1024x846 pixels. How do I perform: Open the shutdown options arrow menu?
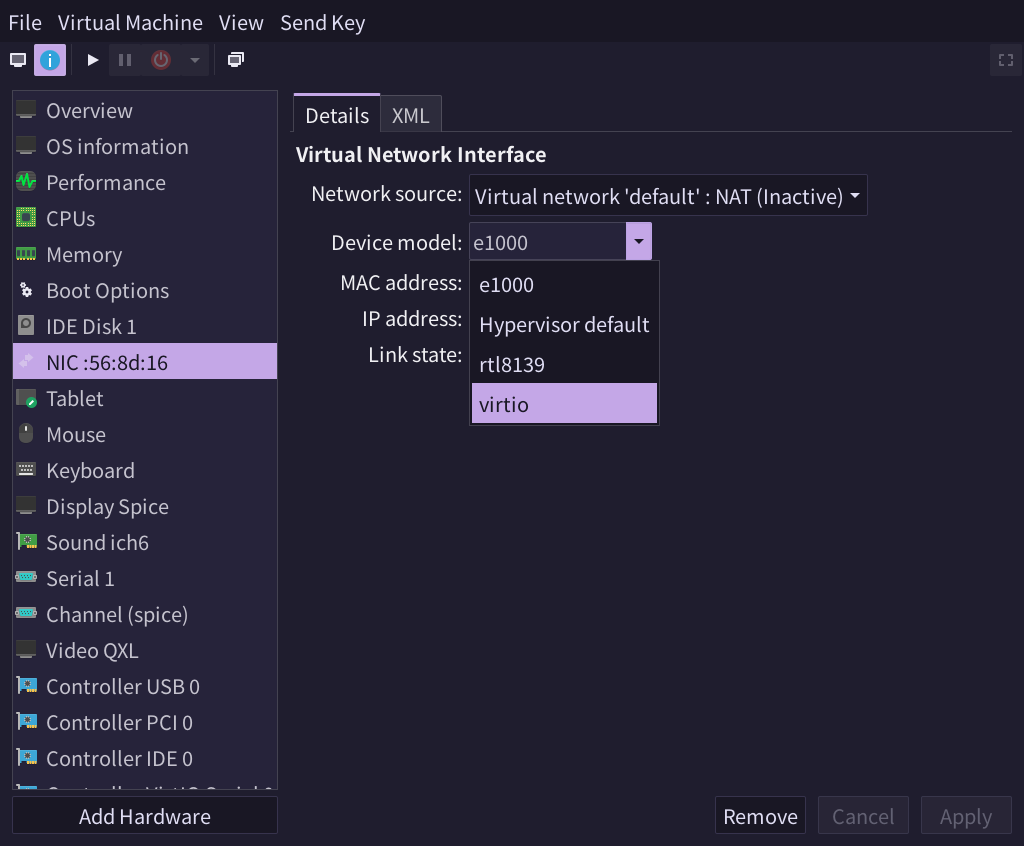[x=196, y=59]
